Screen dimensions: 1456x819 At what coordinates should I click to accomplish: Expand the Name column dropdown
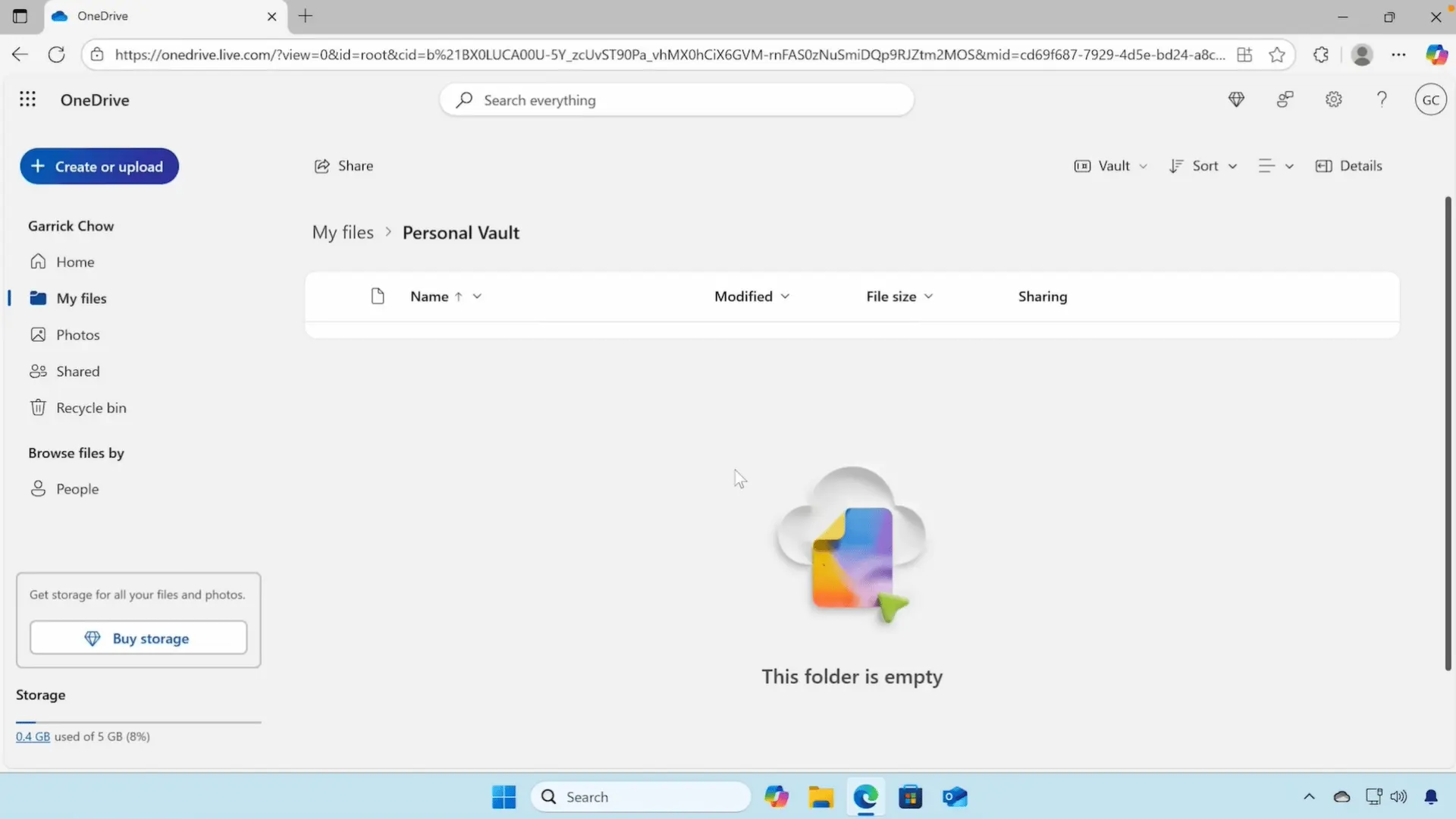pyautogui.click(x=477, y=297)
